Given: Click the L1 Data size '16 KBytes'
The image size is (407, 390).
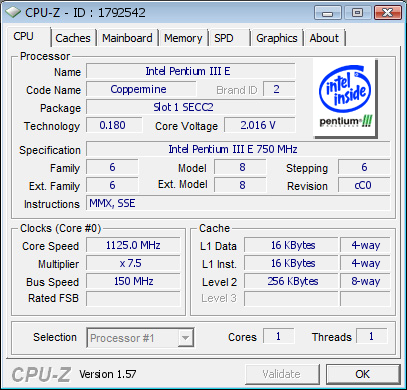Looking at the screenshot, I should coord(291,245).
